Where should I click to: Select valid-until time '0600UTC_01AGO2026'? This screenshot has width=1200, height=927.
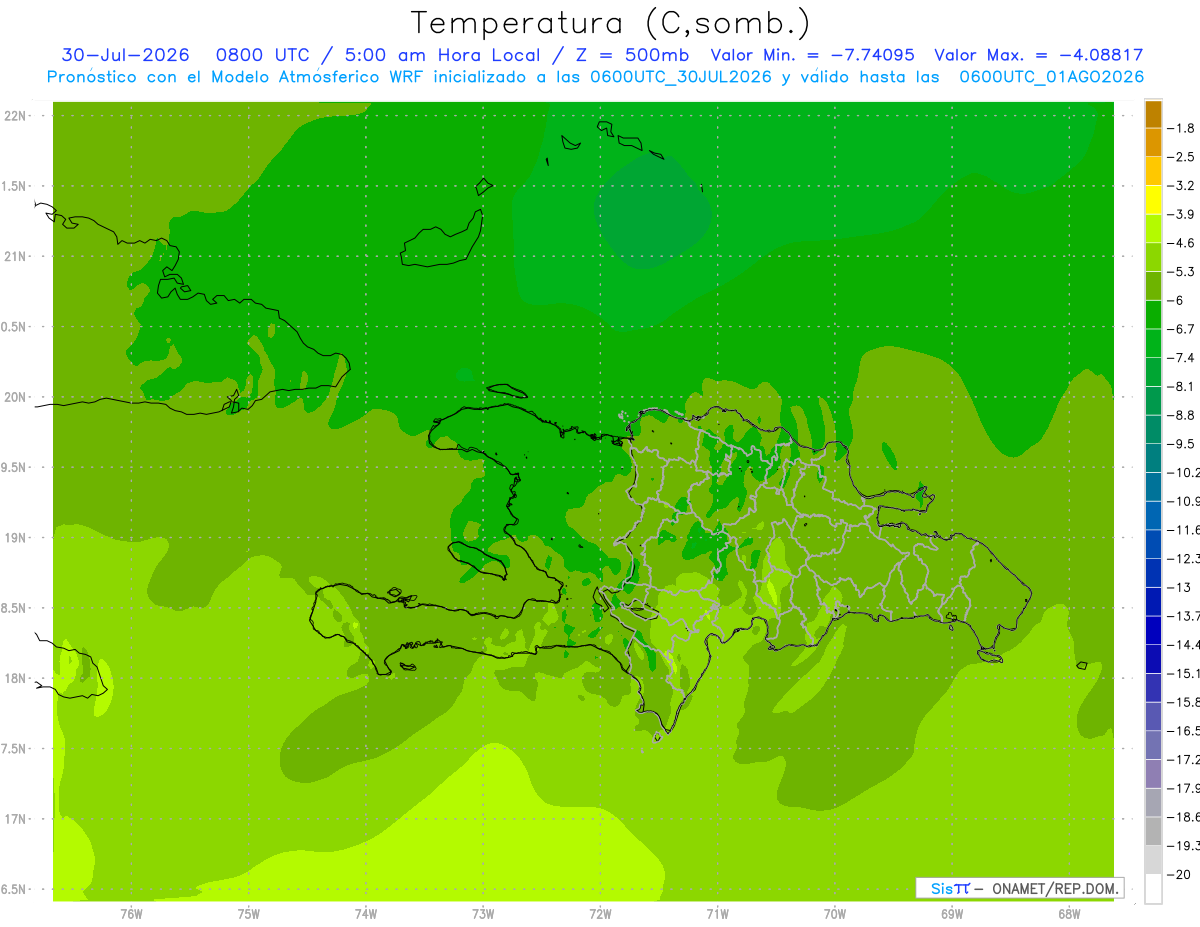(1052, 77)
